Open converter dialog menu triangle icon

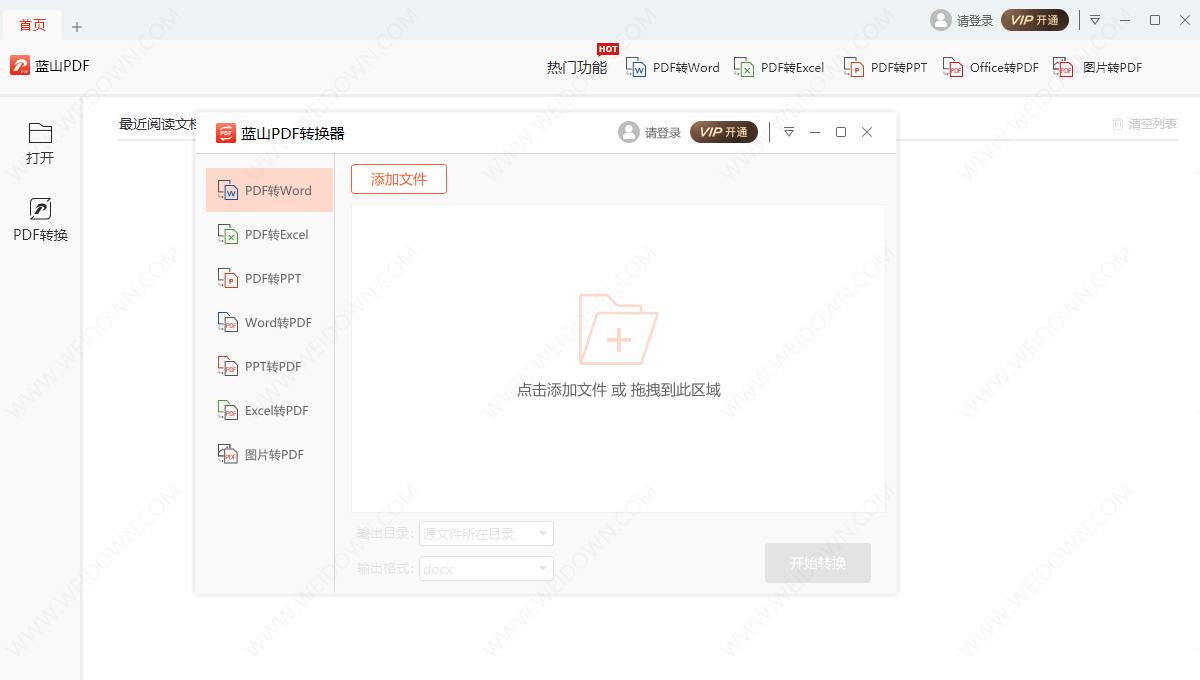tap(789, 132)
